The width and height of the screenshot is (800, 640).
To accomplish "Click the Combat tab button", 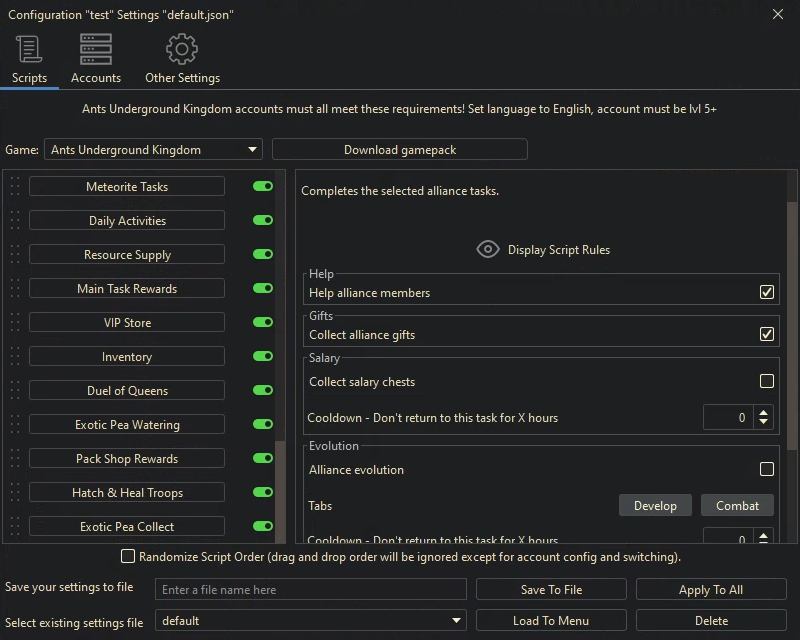I will (x=737, y=505).
